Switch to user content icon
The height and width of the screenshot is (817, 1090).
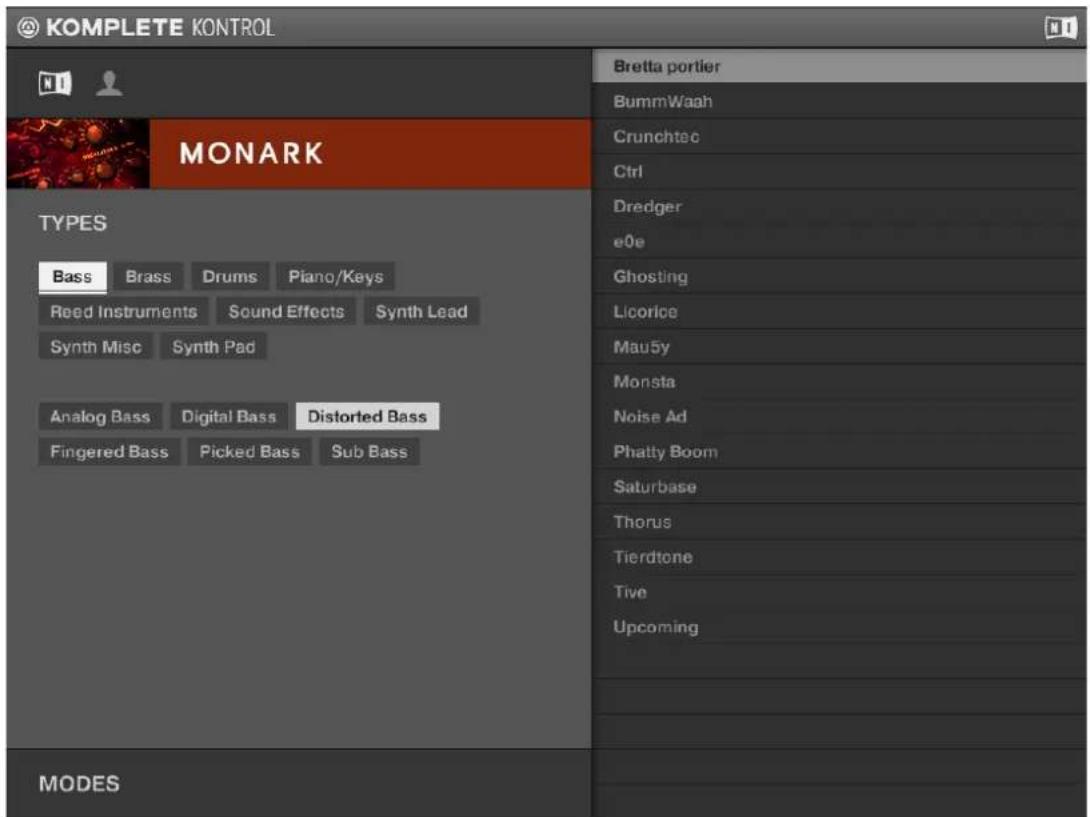click(x=109, y=83)
